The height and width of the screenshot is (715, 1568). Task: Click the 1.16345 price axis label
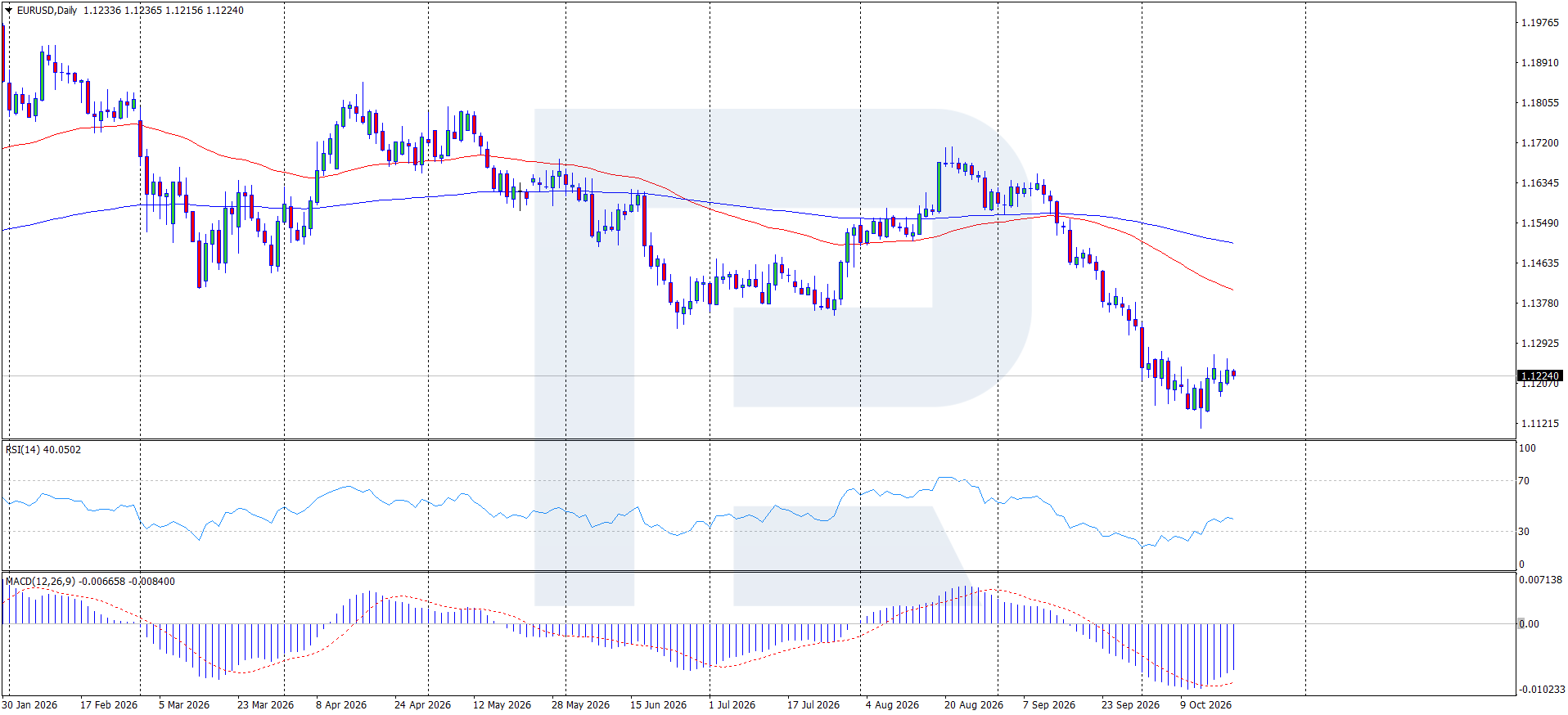point(1539,183)
